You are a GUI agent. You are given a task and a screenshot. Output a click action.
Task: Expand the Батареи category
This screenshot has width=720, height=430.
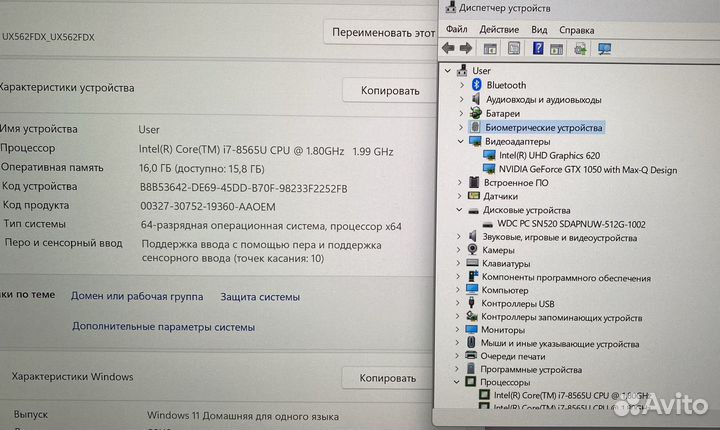461,113
